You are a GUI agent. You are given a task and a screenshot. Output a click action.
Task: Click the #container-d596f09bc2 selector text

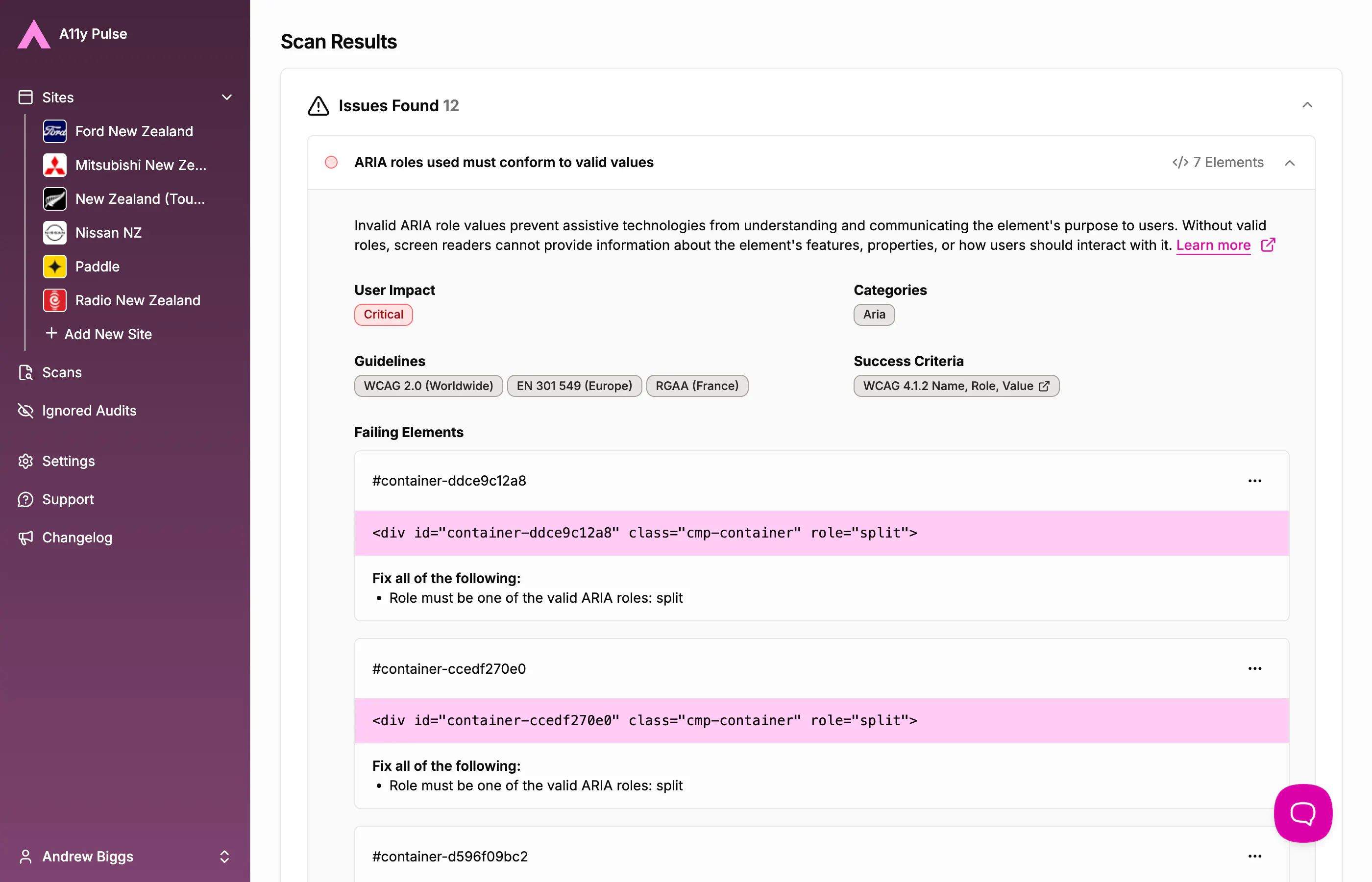coord(450,856)
